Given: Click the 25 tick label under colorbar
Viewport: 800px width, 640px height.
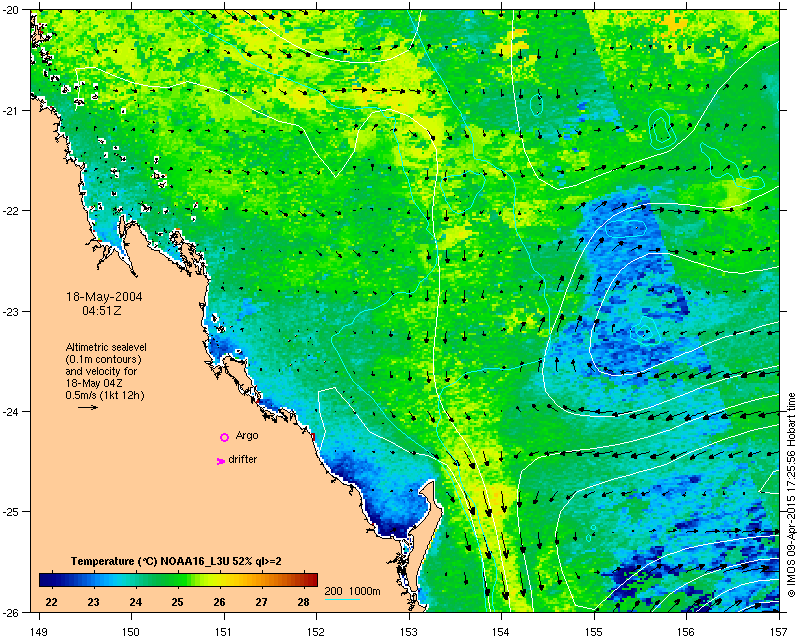Looking at the screenshot, I should (x=177, y=602).
